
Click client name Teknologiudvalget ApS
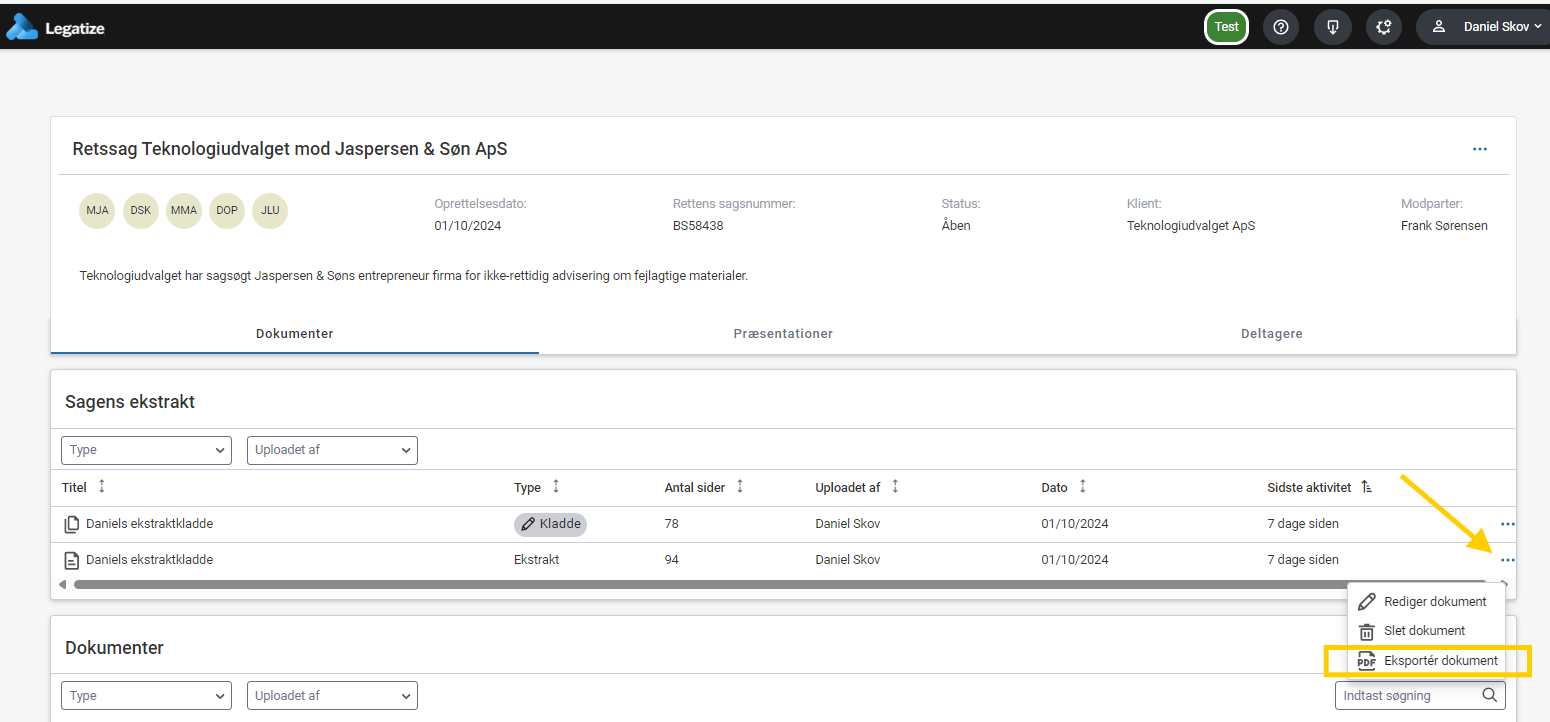pos(1191,226)
